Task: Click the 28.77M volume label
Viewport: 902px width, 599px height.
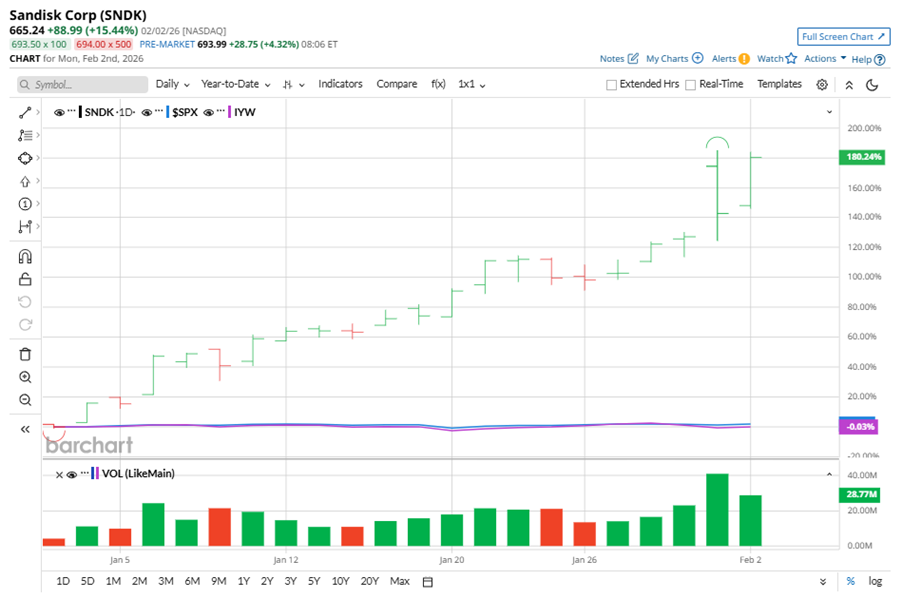Action: tap(861, 494)
